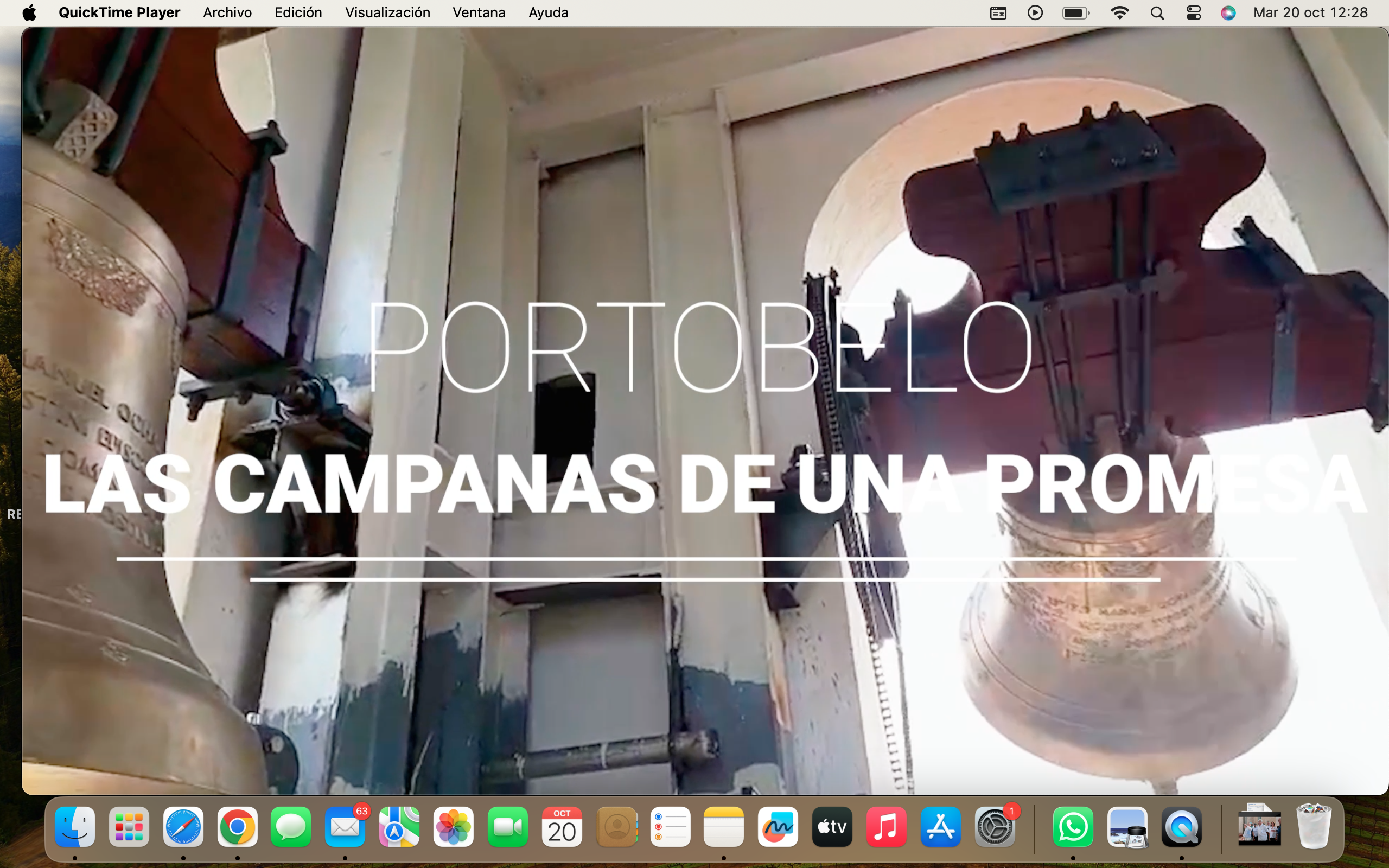Open Preview from the Dock

(x=1127, y=827)
